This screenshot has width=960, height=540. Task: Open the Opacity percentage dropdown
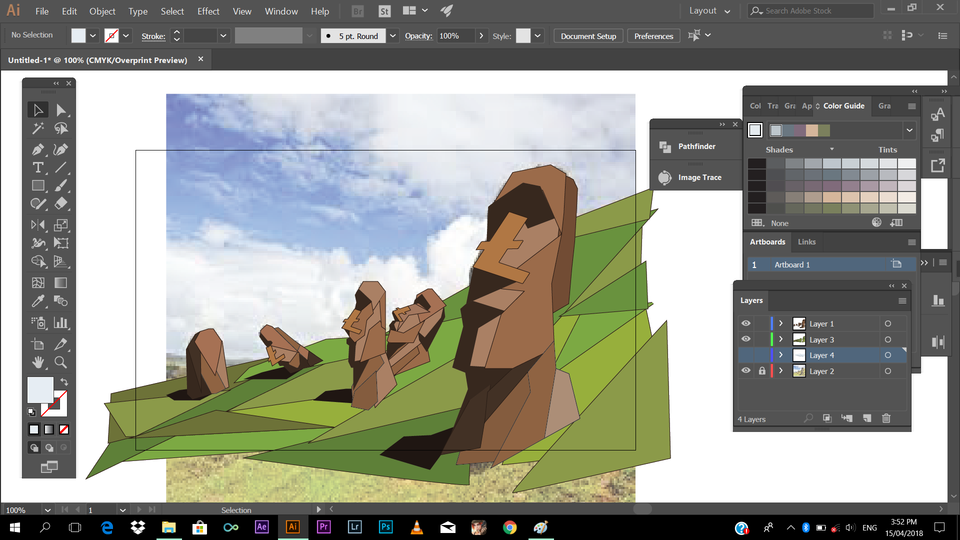(x=481, y=36)
